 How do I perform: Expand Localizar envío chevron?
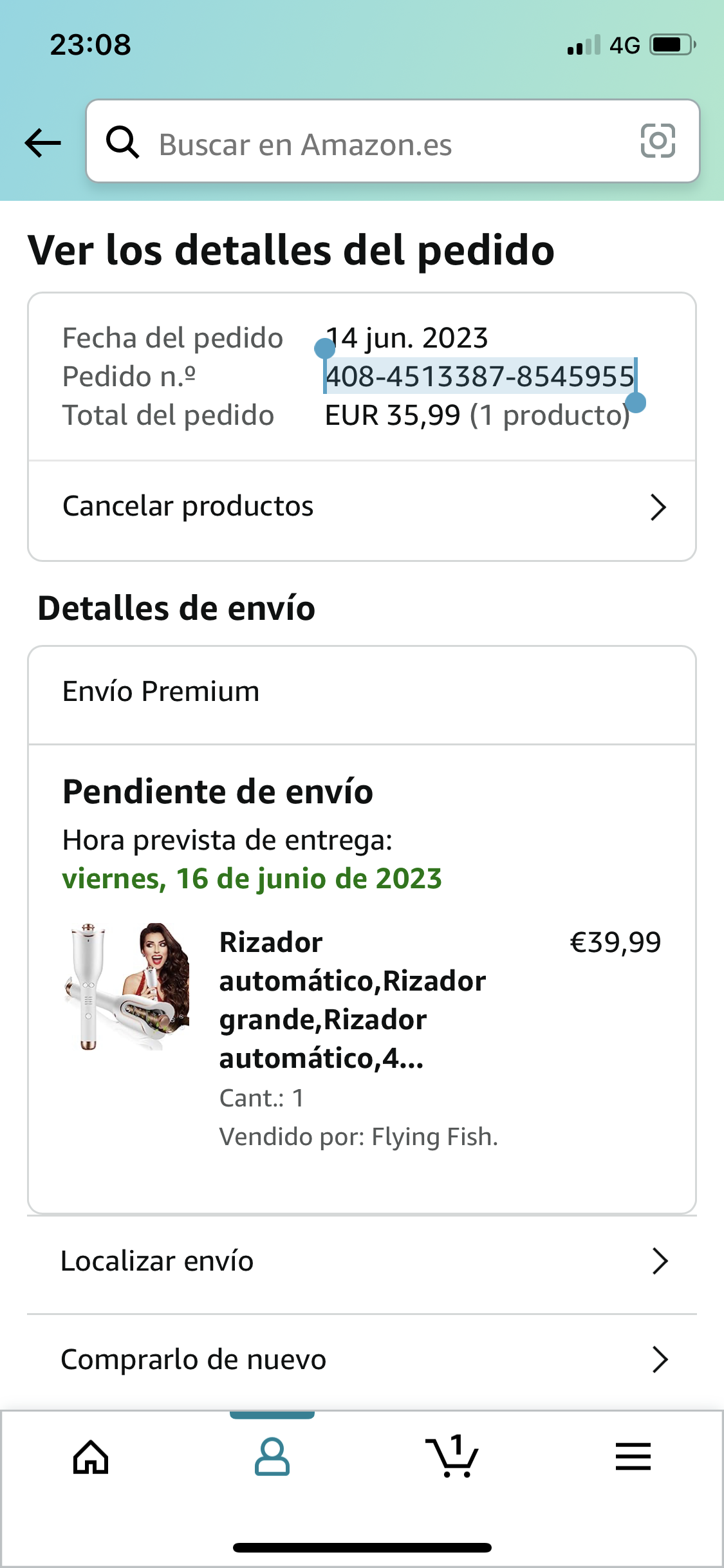click(660, 1261)
